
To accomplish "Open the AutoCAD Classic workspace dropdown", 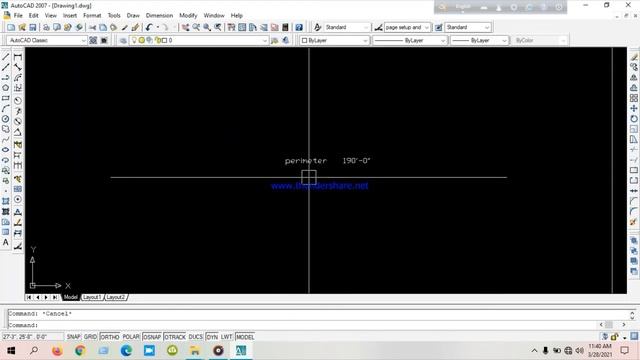I will (47, 40).
